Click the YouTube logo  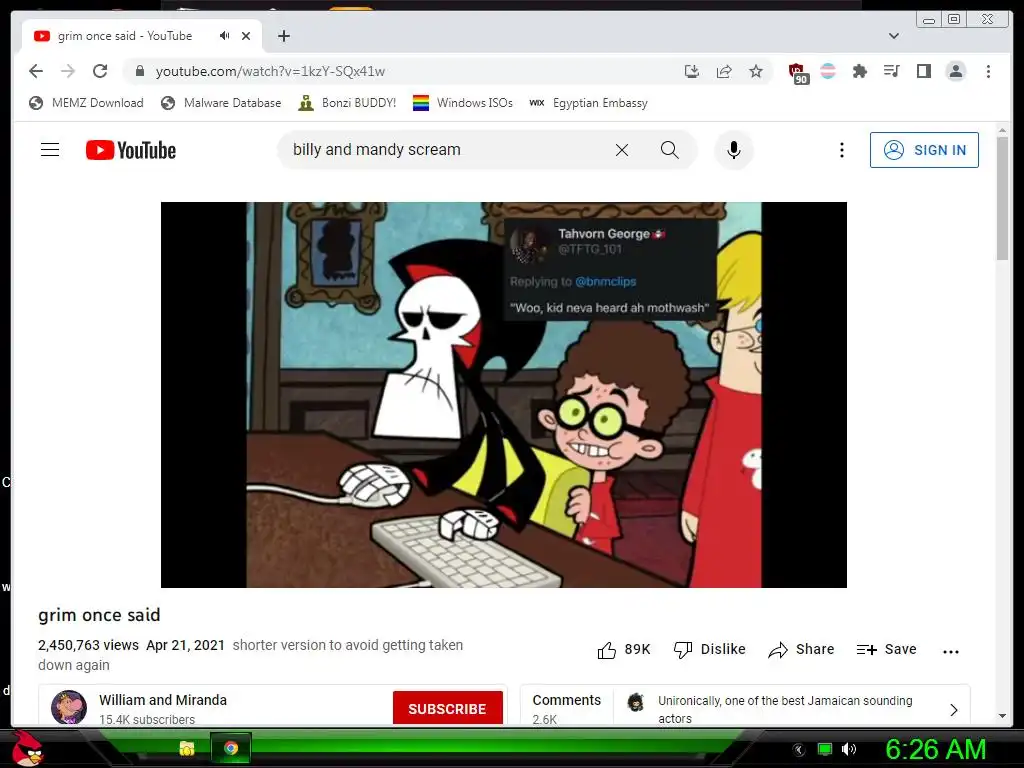[131, 150]
